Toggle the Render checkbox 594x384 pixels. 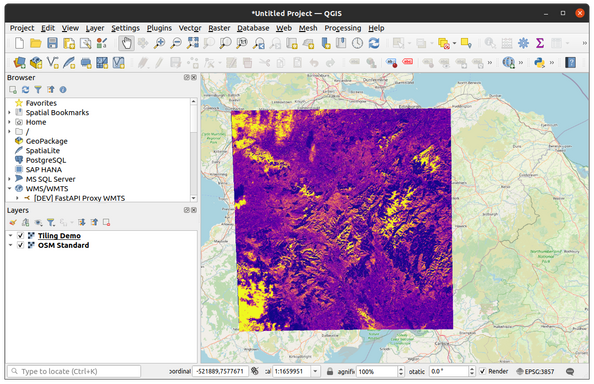(x=483, y=372)
